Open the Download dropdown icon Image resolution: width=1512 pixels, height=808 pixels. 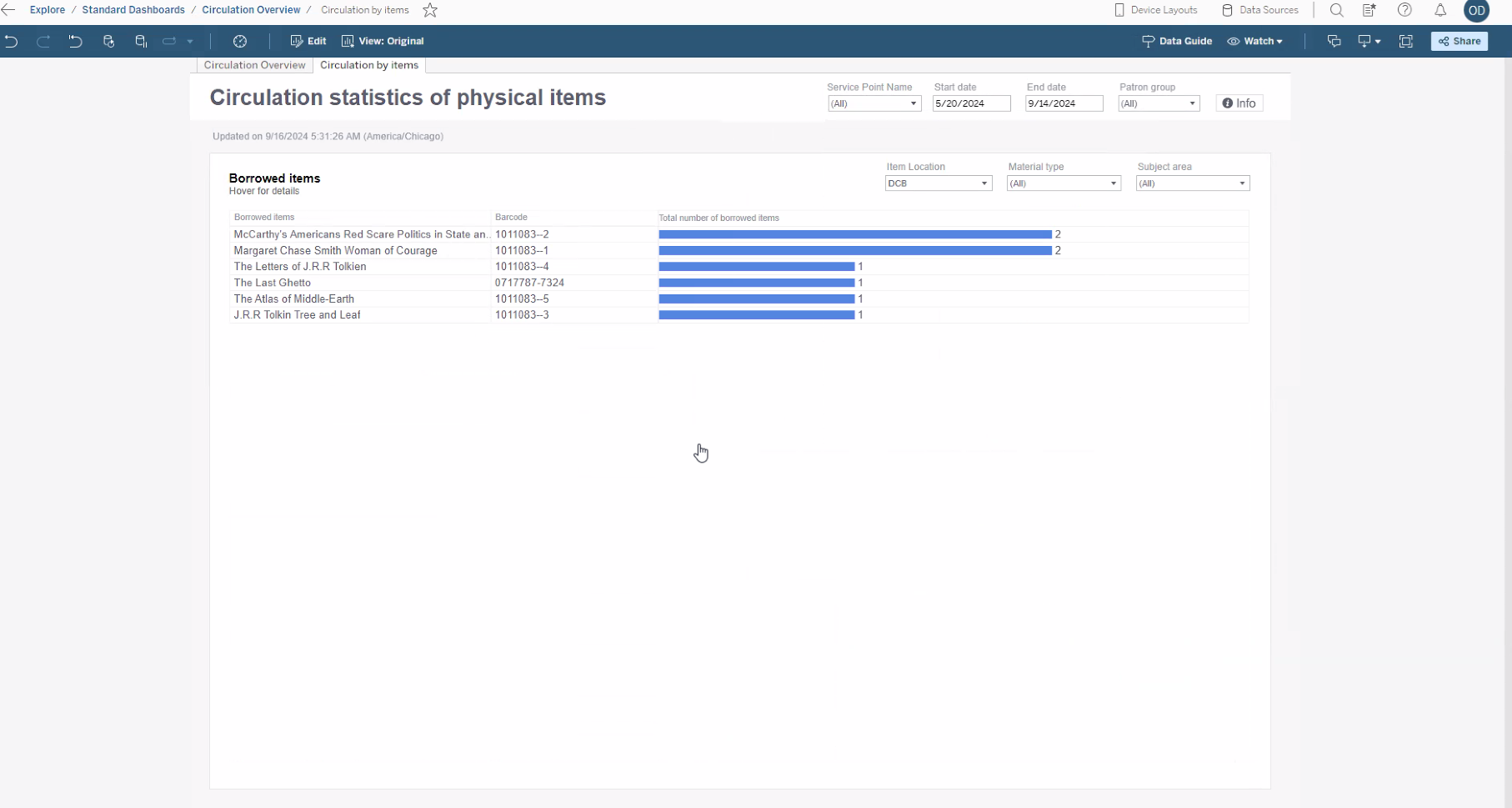point(1369,41)
